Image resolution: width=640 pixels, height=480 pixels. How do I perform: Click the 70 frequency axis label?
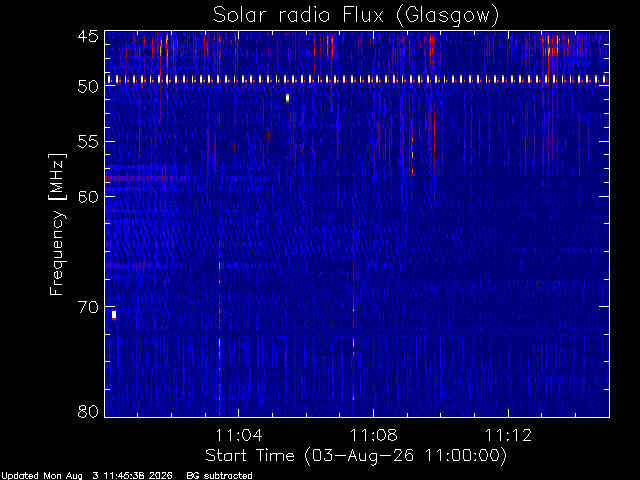coord(88,307)
